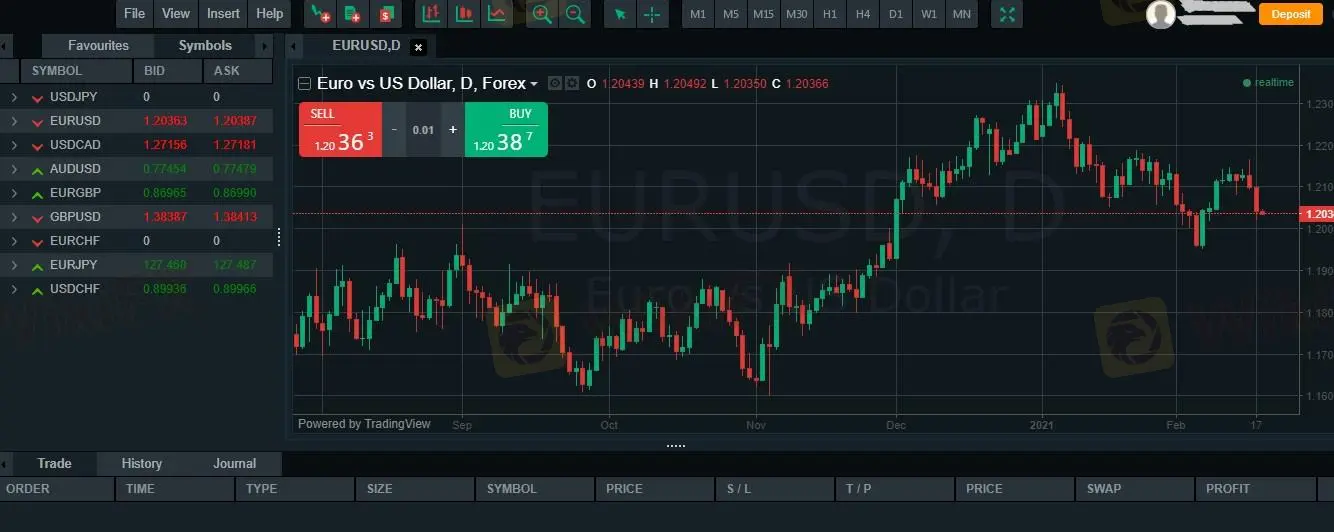Screen dimensions: 1334x532
Task: Increase lot size with plus button
Action: click(x=452, y=130)
